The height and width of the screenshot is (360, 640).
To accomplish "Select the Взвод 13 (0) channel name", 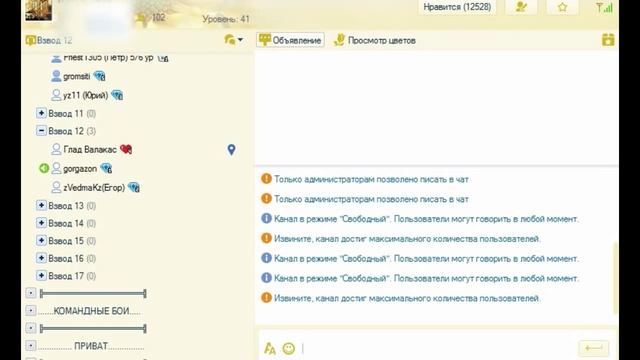I will [x=72, y=206].
